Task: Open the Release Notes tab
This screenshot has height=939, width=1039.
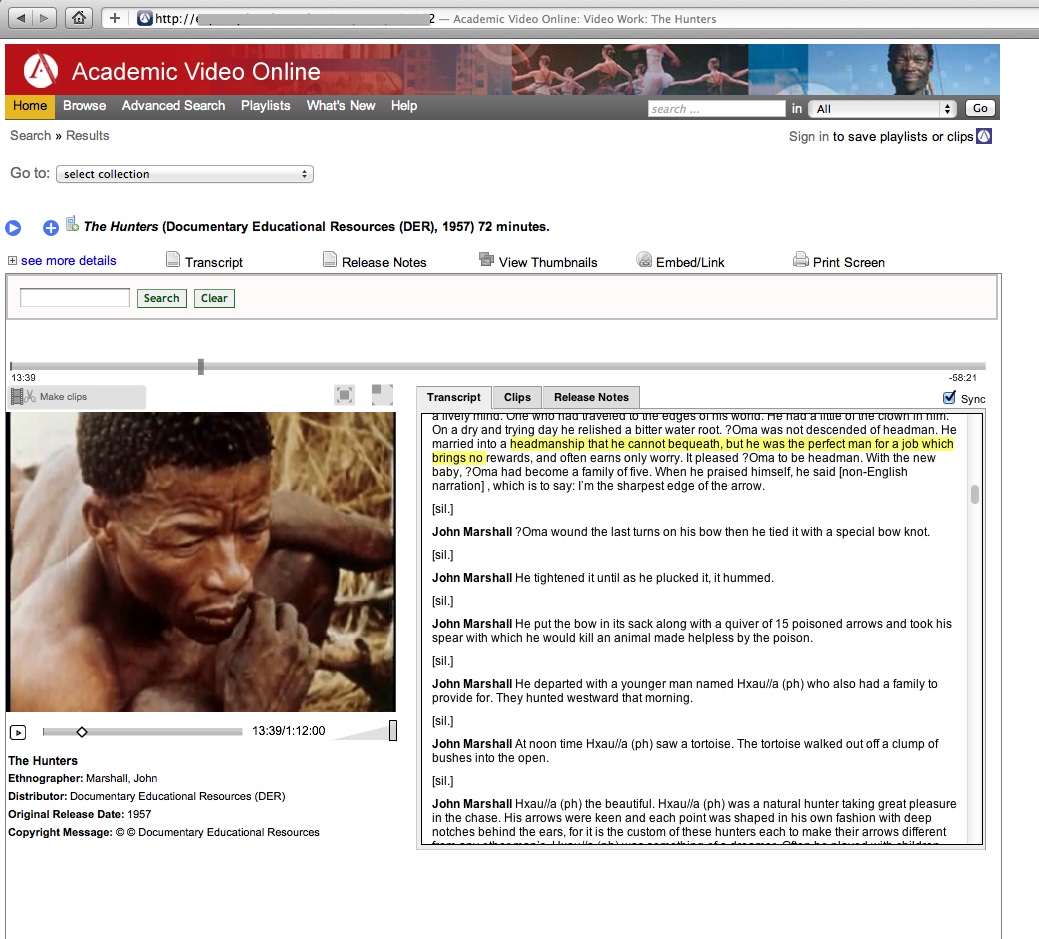Action: 591,397
